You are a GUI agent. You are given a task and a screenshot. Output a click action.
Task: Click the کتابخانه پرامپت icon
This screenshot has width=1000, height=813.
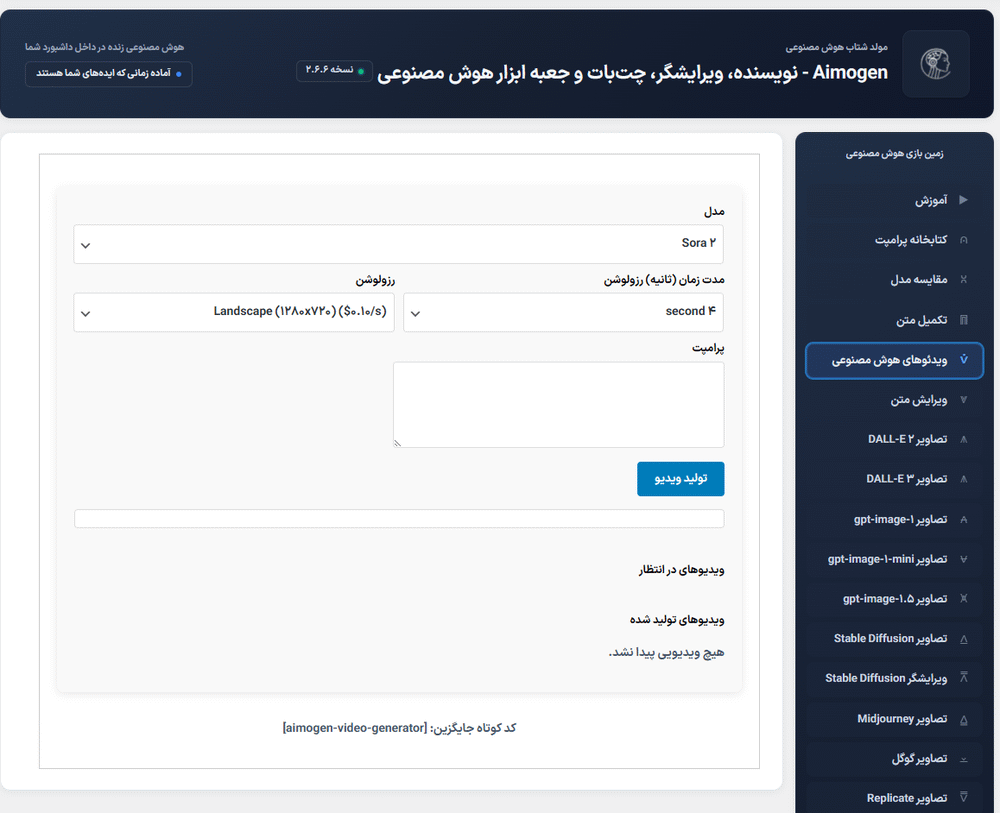tap(965, 239)
